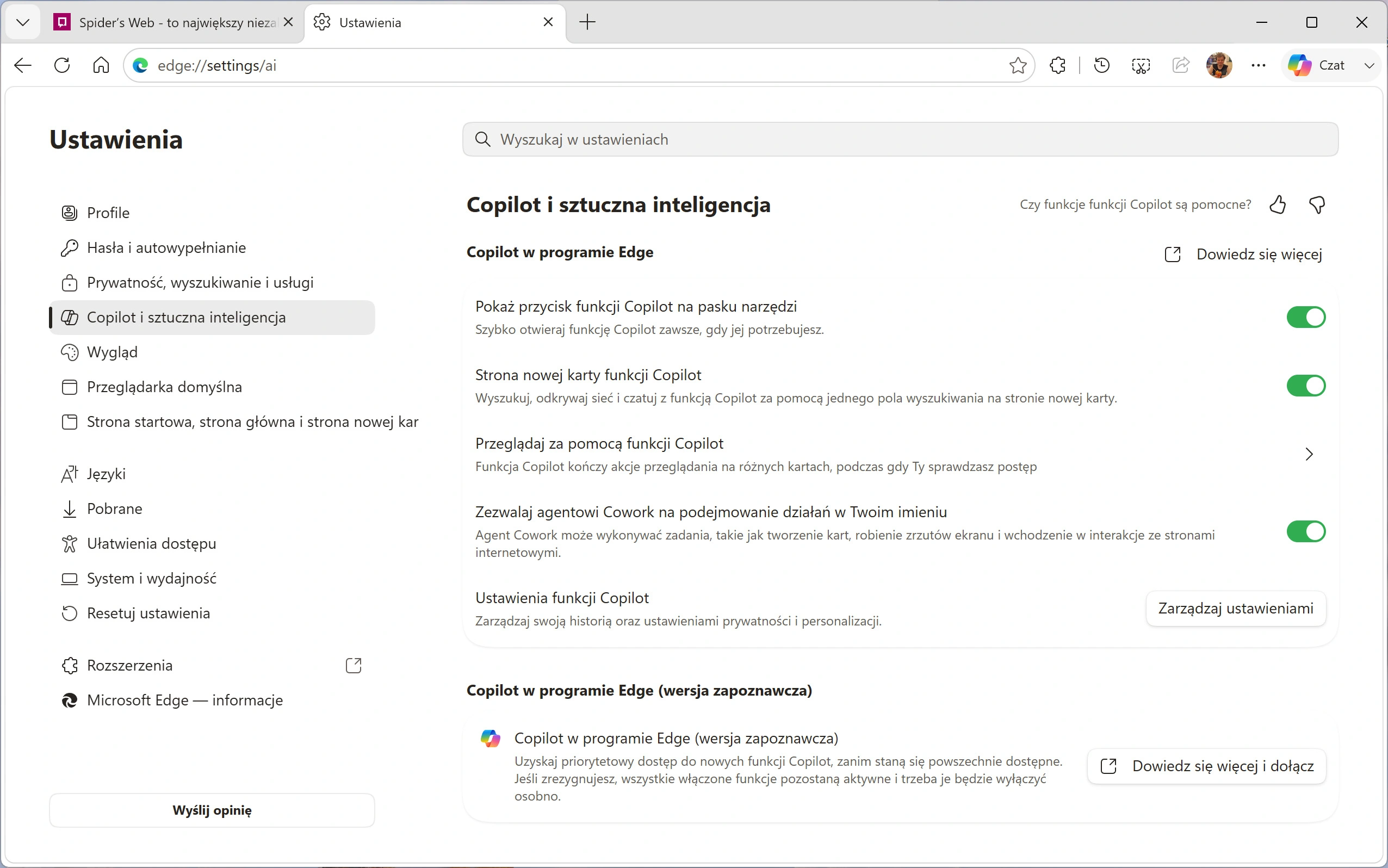Click the Share arrow icon in toolbar
1388x868 pixels.
pyautogui.click(x=1180, y=65)
